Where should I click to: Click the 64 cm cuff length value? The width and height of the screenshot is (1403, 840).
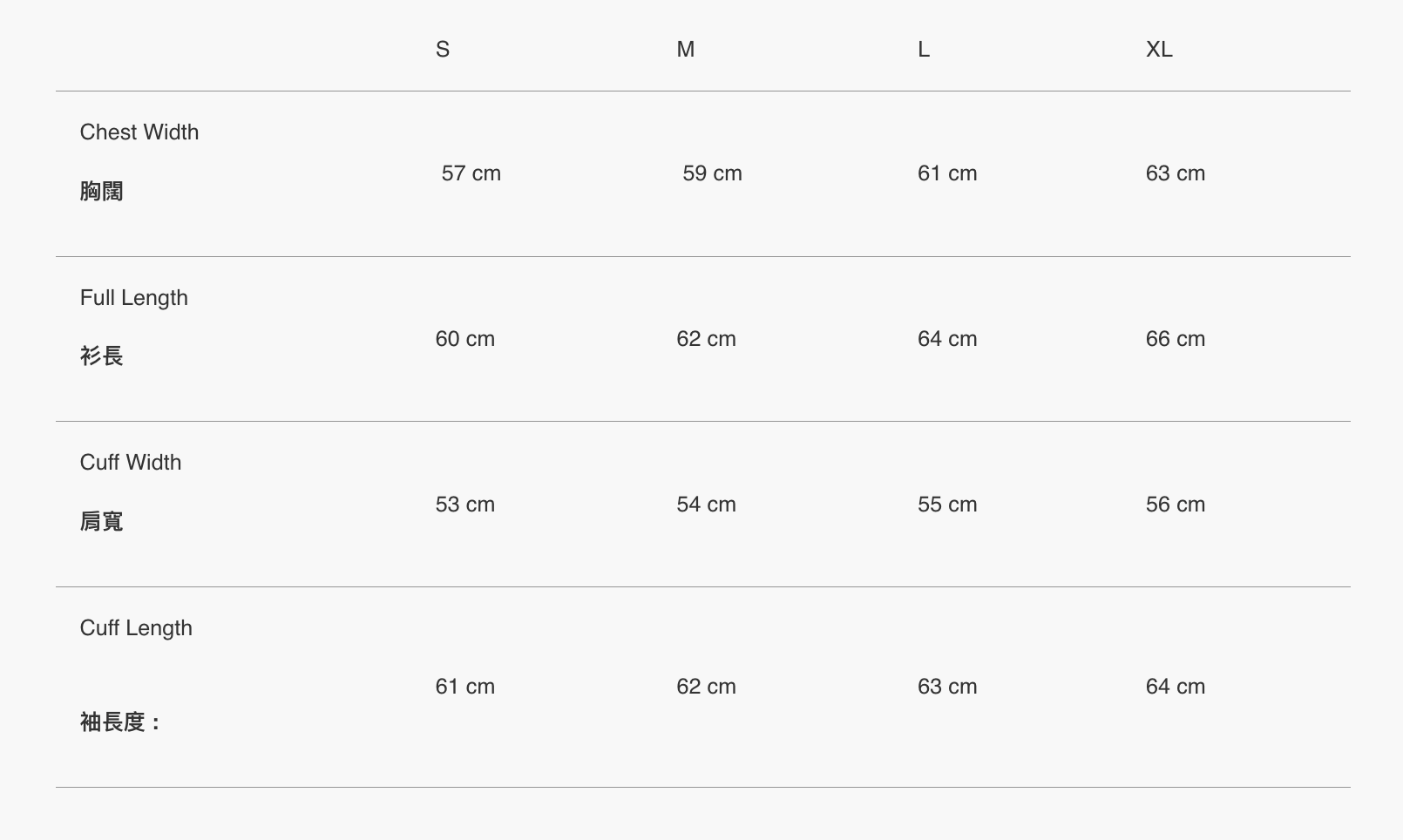coord(1176,687)
